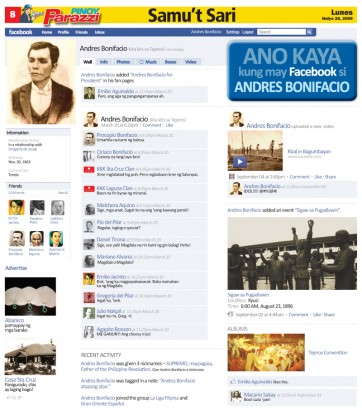
Task: Click the Casa Sta.Cruz advertisement link
Action: pyautogui.click(x=20, y=380)
